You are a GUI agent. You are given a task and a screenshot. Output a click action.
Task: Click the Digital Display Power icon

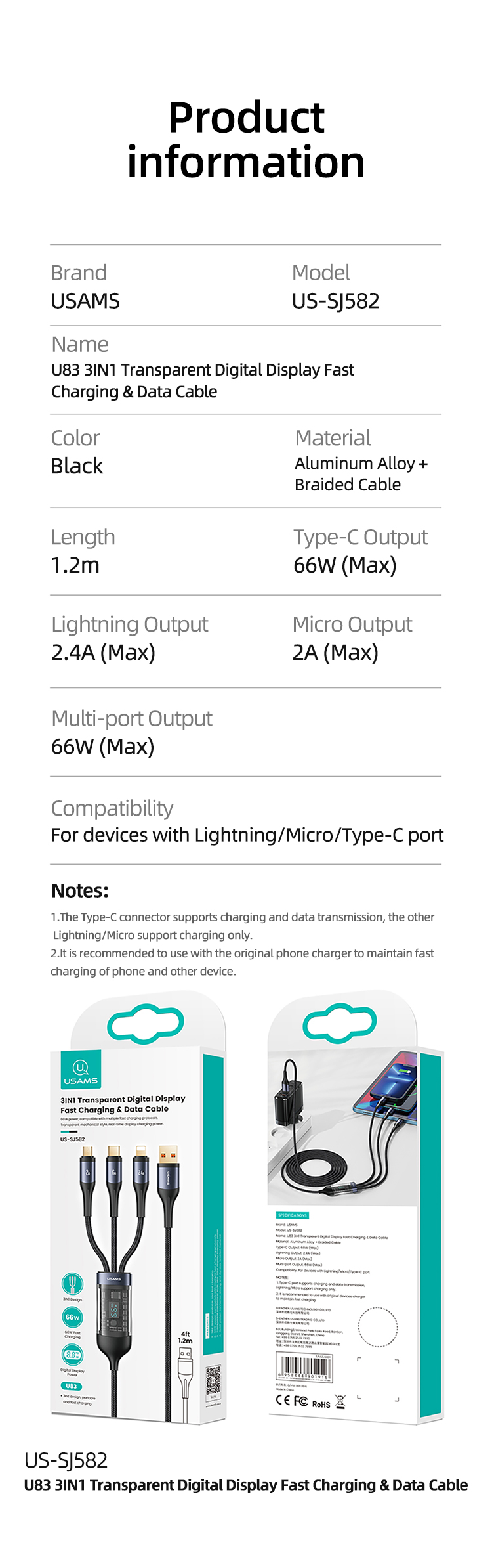coord(72,1354)
